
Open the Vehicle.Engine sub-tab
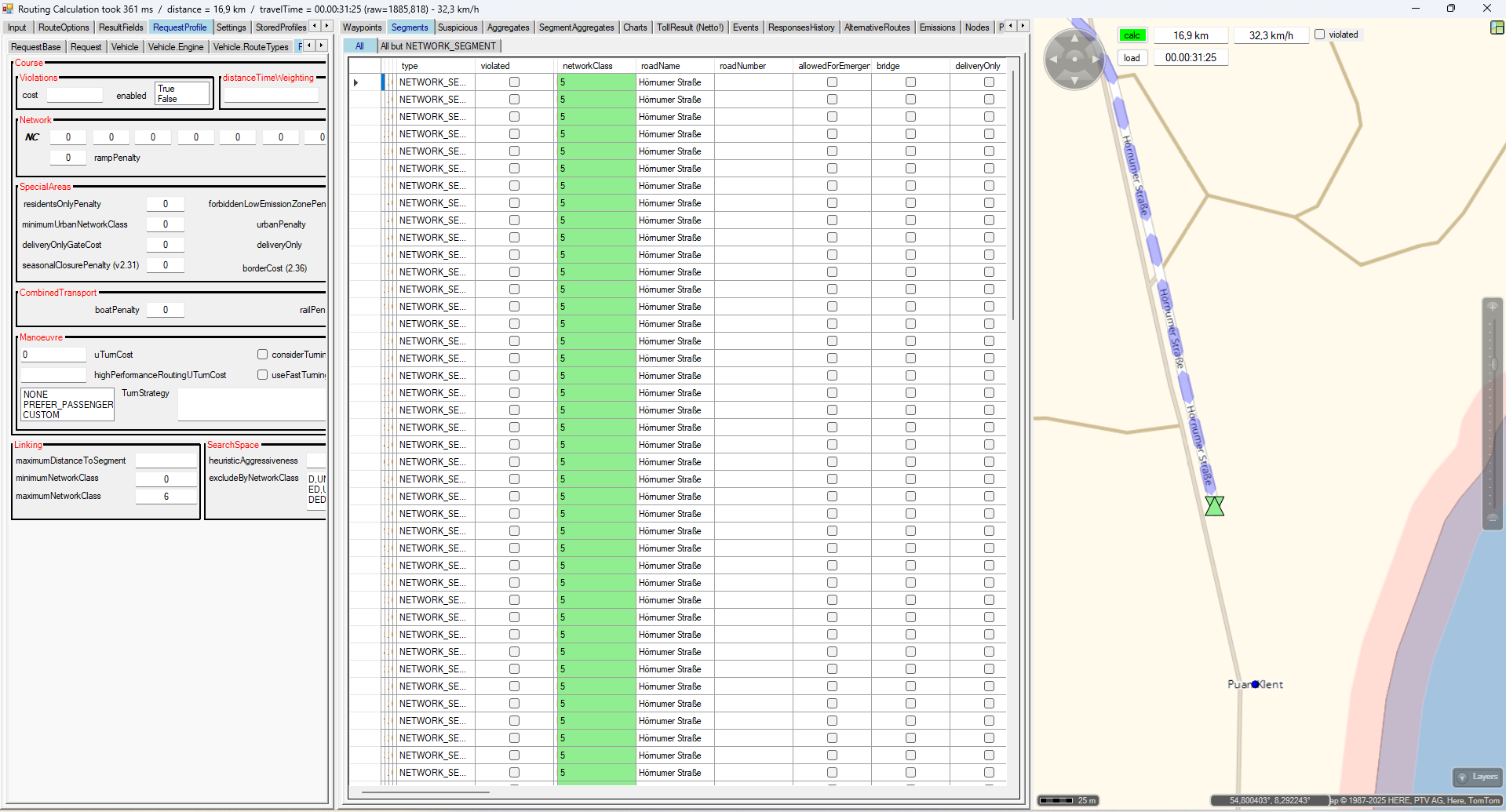(x=176, y=47)
